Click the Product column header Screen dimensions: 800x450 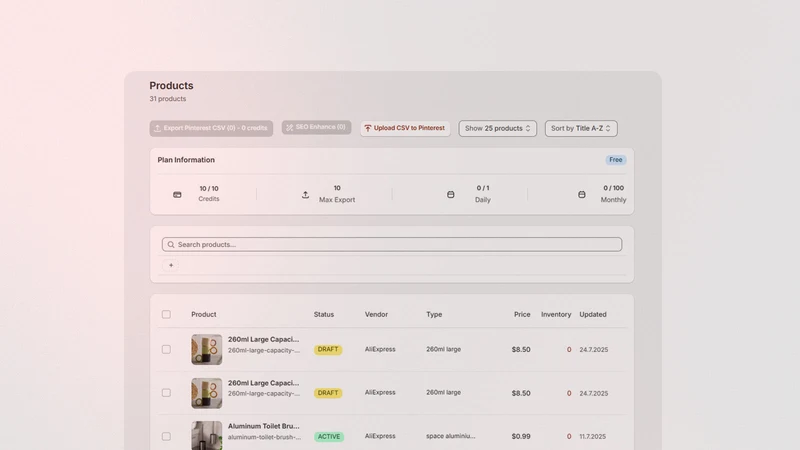(x=204, y=314)
